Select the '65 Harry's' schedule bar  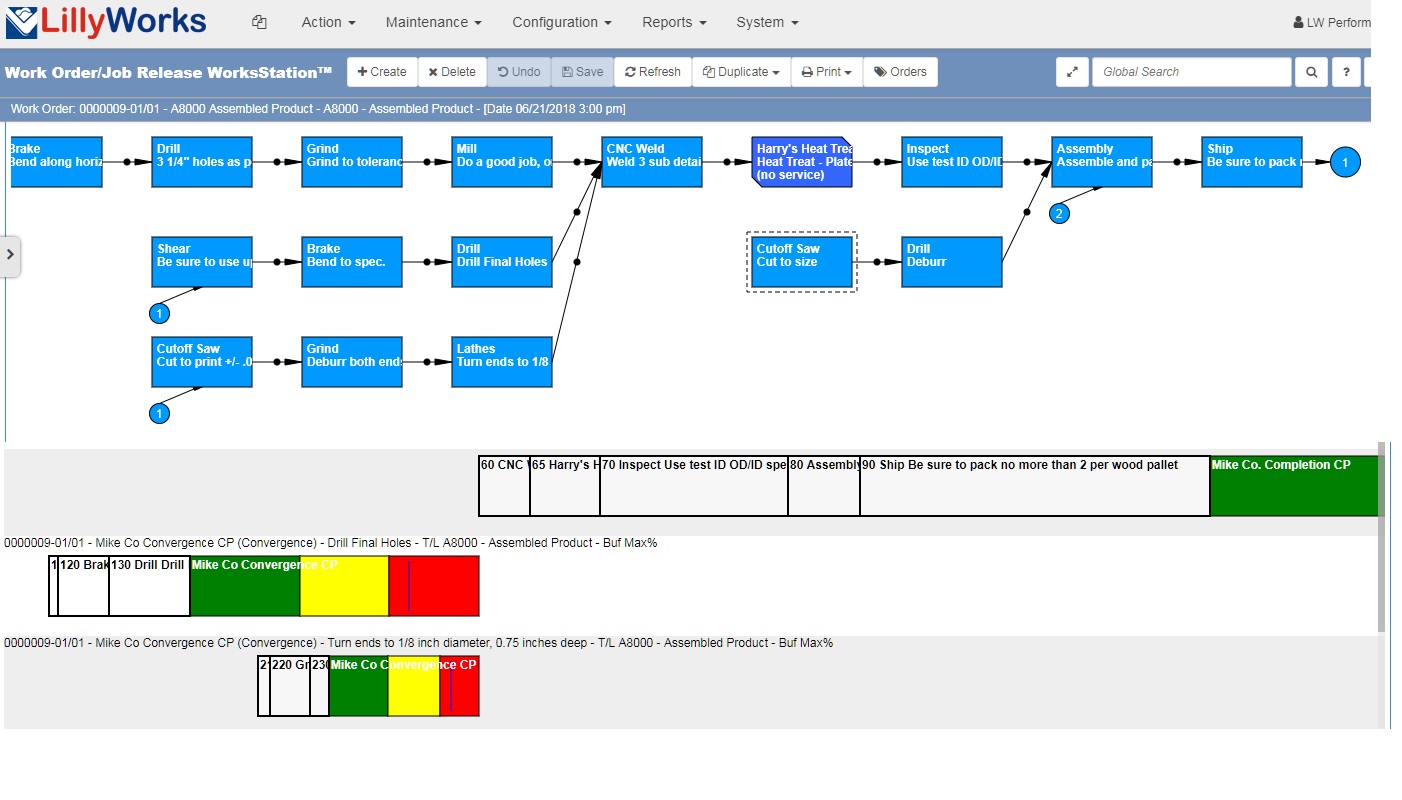(x=565, y=486)
